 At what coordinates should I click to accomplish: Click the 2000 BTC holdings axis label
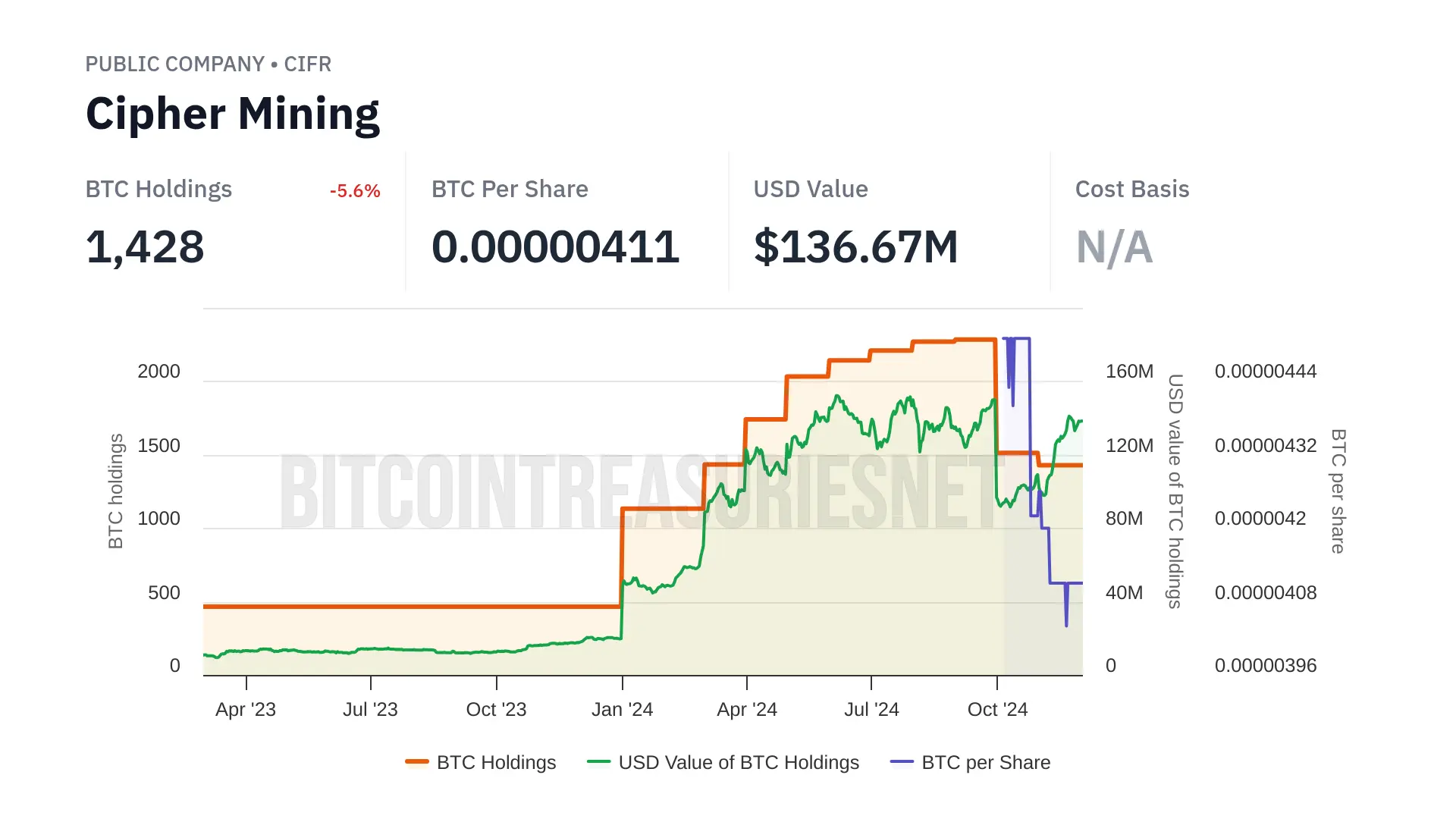[x=158, y=372]
